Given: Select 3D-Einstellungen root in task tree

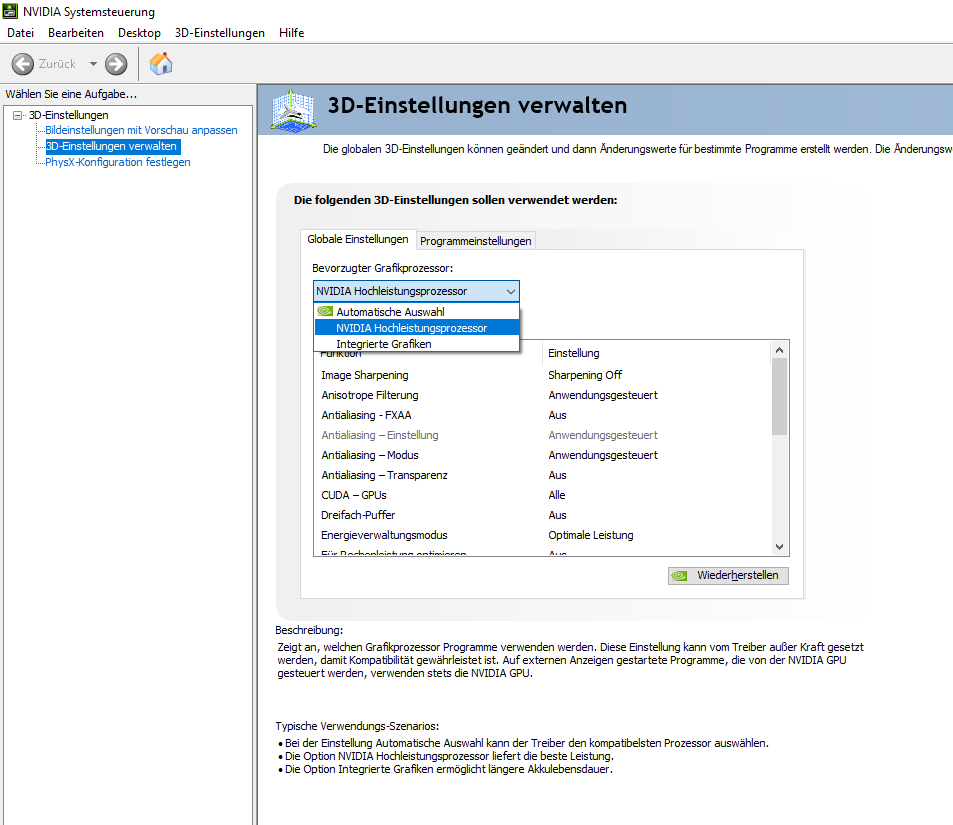Looking at the screenshot, I should point(69,115).
